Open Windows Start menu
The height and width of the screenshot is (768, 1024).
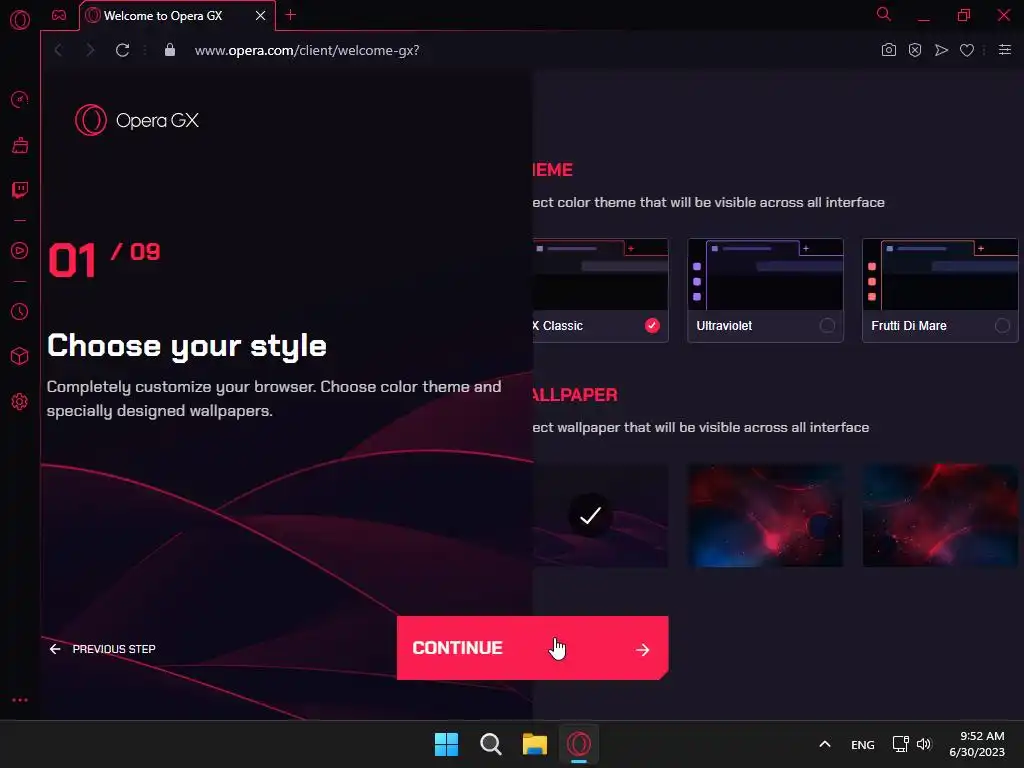tap(447, 744)
